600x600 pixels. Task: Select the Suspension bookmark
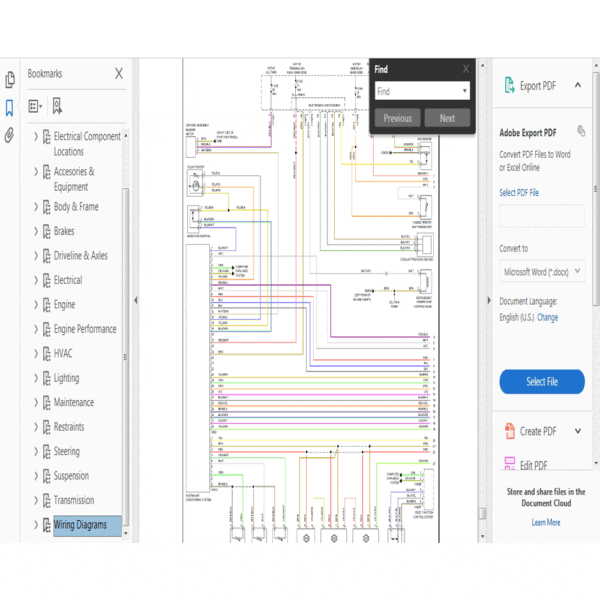coord(71,476)
